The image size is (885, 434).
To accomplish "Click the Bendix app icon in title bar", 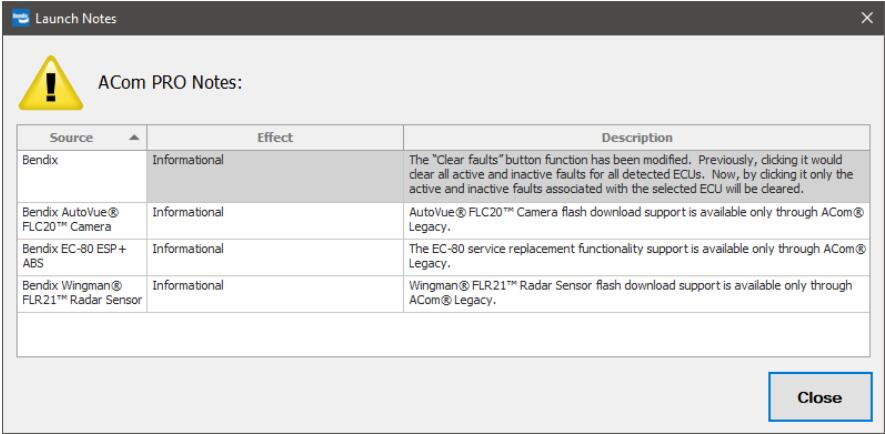I will [x=20, y=18].
